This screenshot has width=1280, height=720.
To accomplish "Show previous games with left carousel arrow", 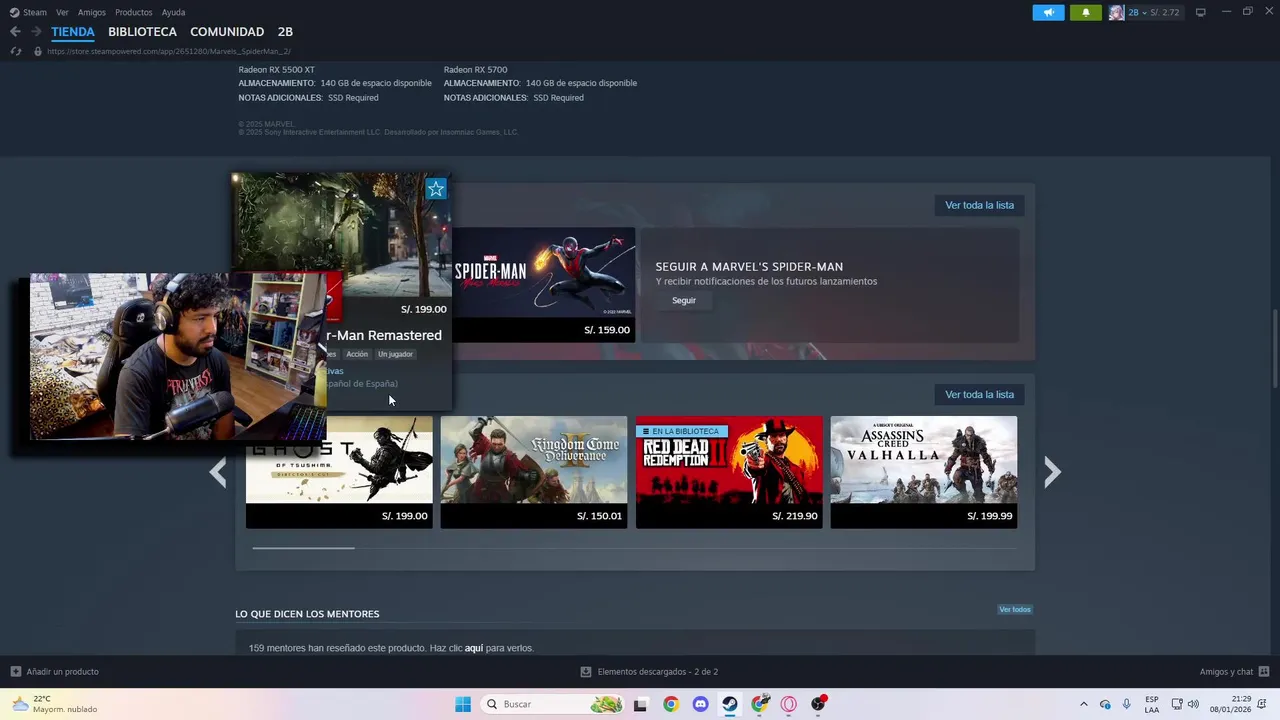I will pyautogui.click(x=218, y=472).
